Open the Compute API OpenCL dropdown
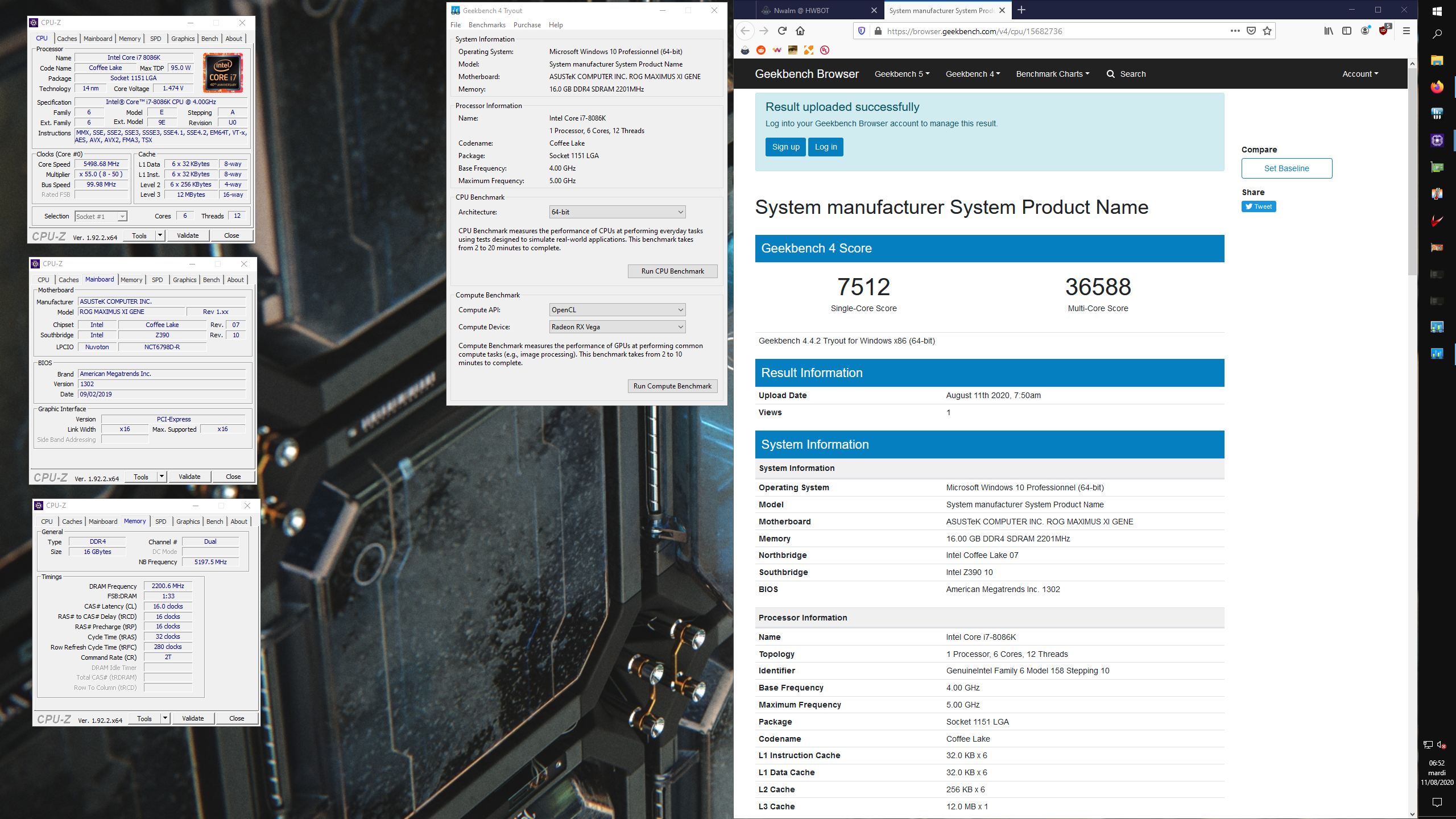 617,310
